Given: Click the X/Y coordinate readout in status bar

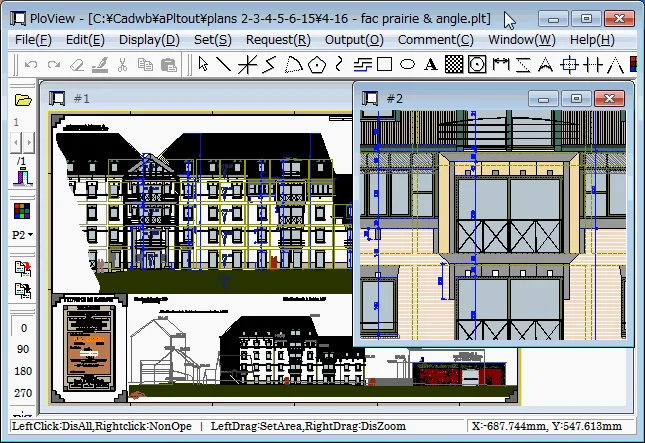Looking at the screenshot, I should point(547,426).
